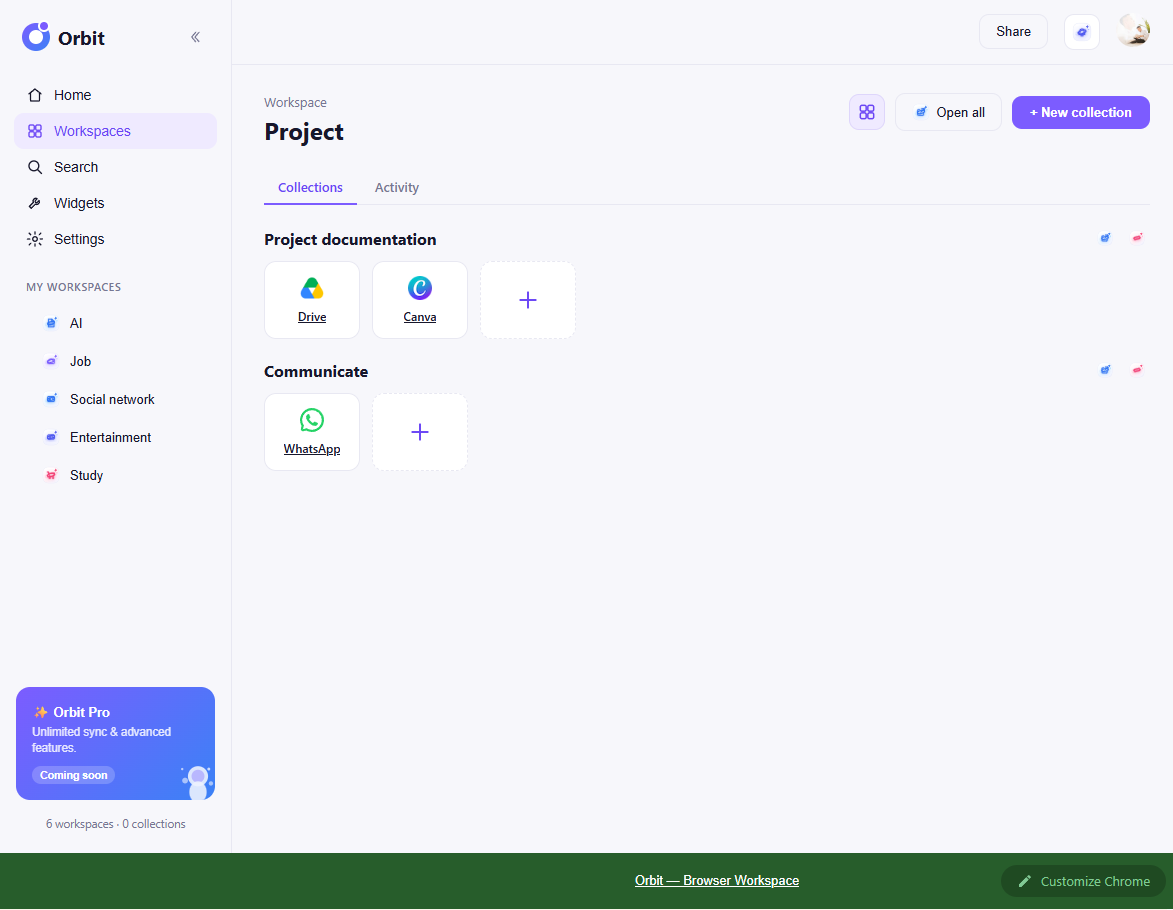Open the user profile avatar

tap(1133, 31)
